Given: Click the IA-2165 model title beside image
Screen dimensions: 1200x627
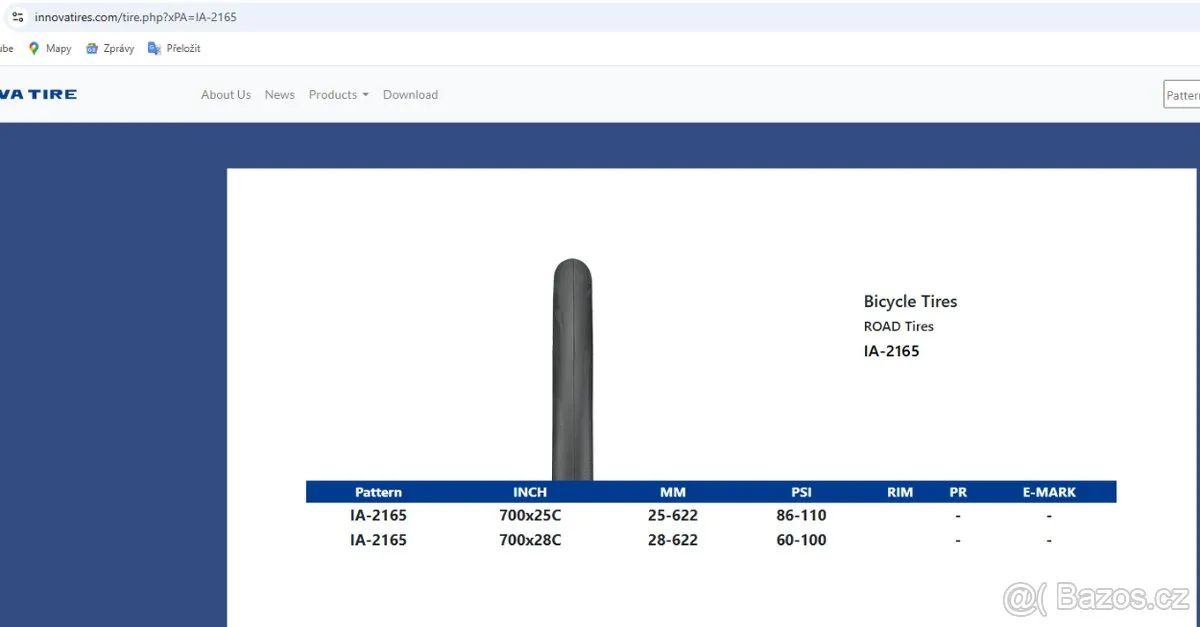Looking at the screenshot, I should [x=891, y=351].
